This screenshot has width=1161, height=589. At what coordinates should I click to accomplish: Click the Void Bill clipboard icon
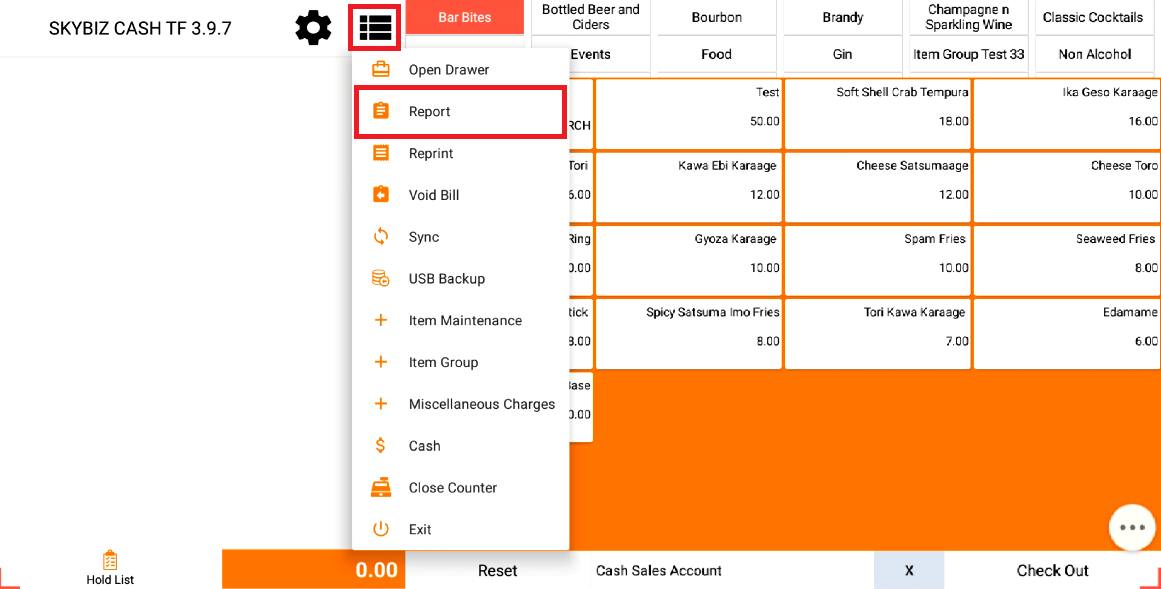click(381, 195)
